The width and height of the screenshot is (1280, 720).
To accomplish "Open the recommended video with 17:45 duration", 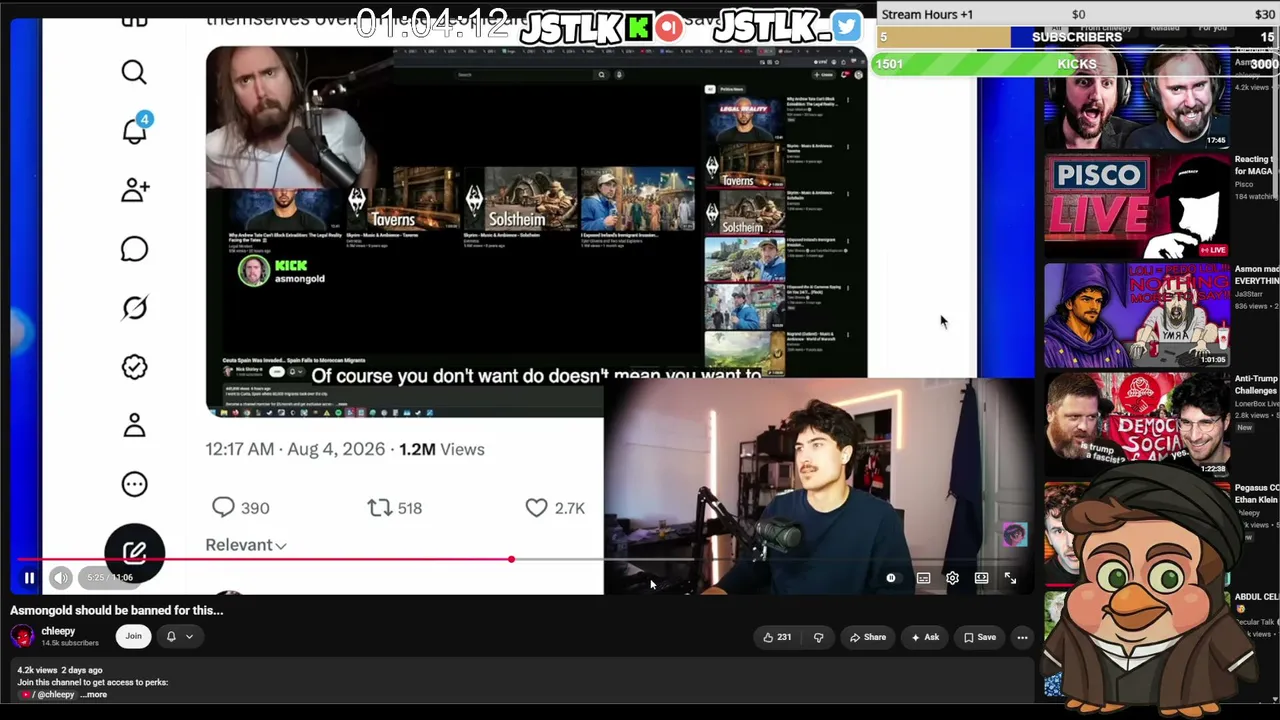I will (1137, 100).
